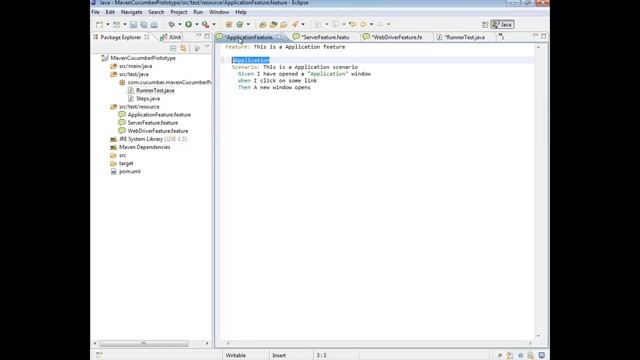Open the Edit menu
Screen dimensions: 640x360
(x=110, y=12)
